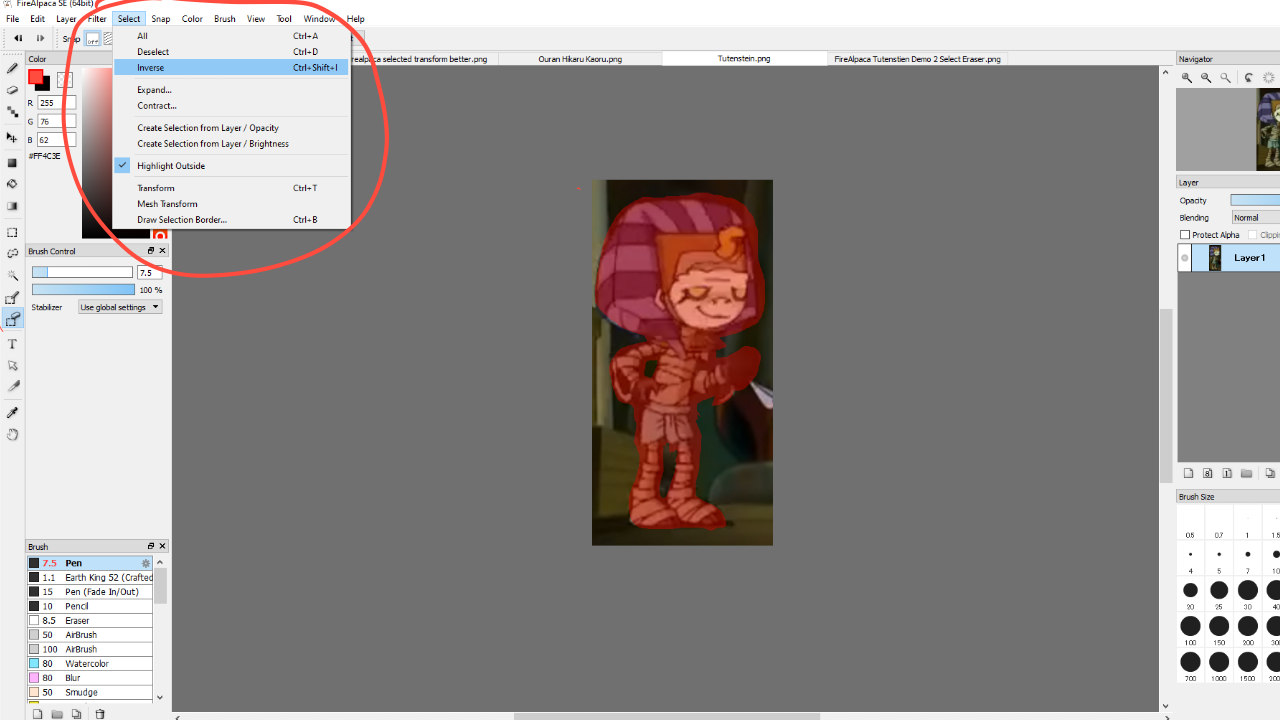Choose Draw Selection Border... menu item
This screenshot has width=1280, height=720.
[232, 220]
